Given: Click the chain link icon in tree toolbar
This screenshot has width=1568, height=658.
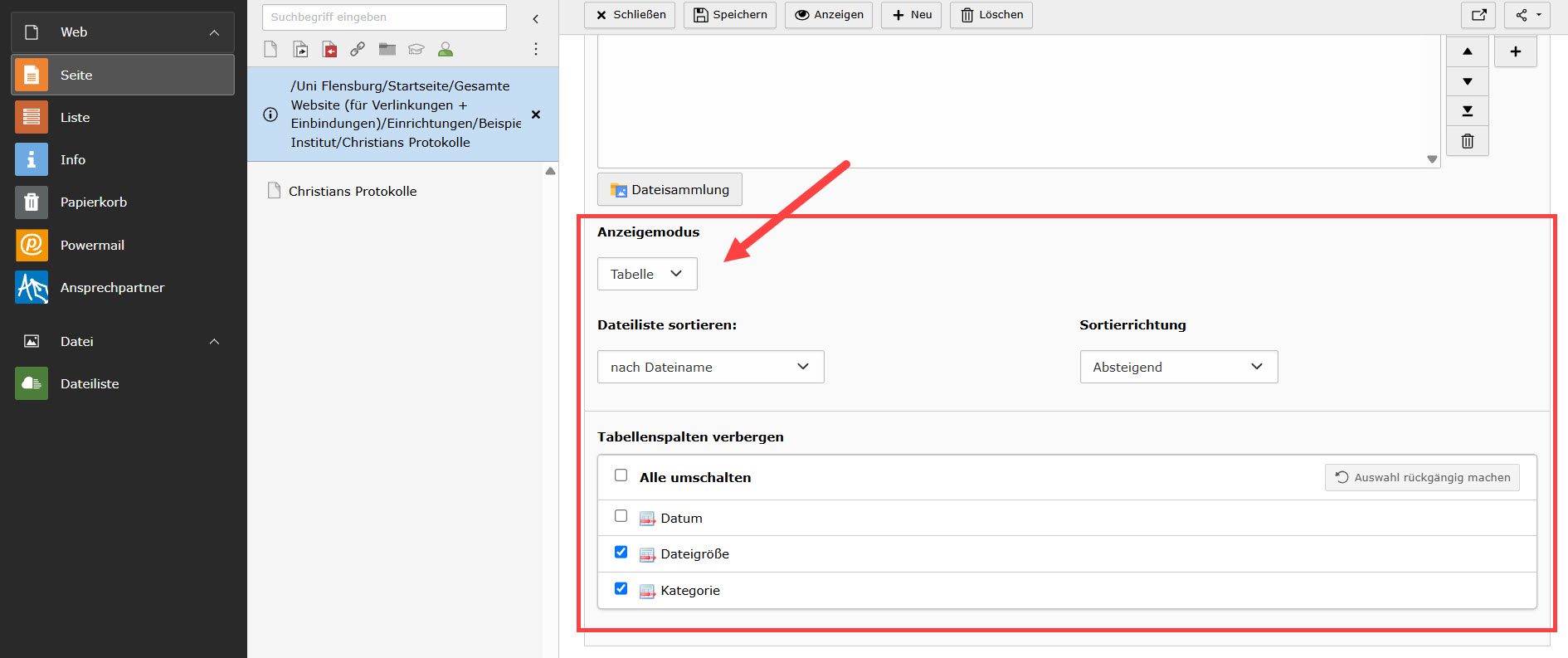Looking at the screenshot, I should tap(358, 50).
